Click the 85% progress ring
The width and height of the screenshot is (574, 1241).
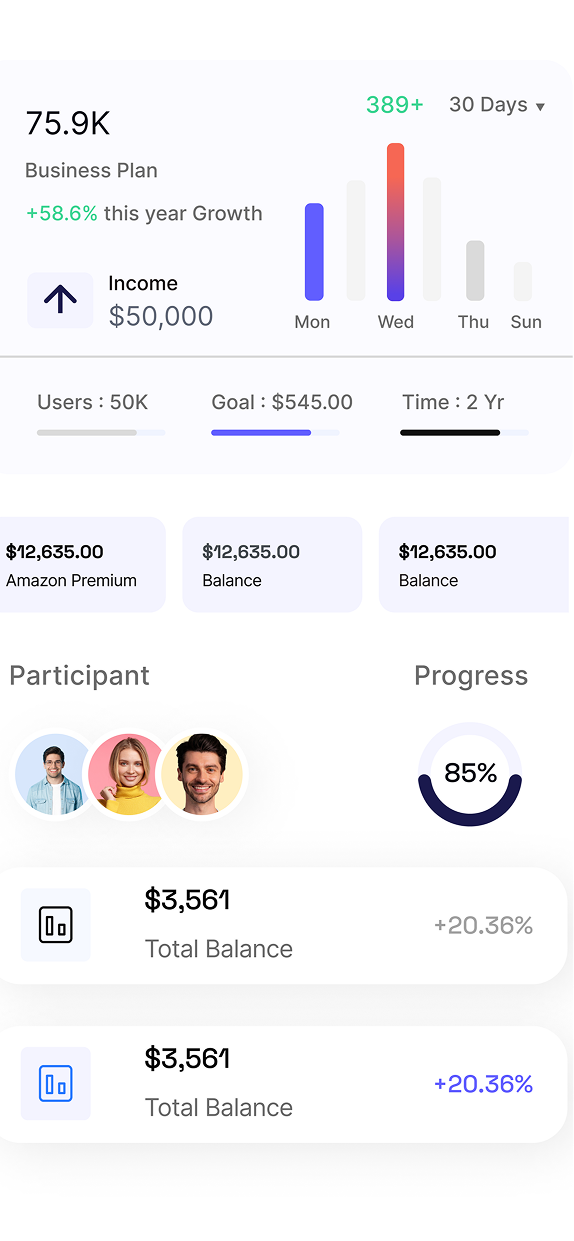pyautogui.click(x=470, y=774)
